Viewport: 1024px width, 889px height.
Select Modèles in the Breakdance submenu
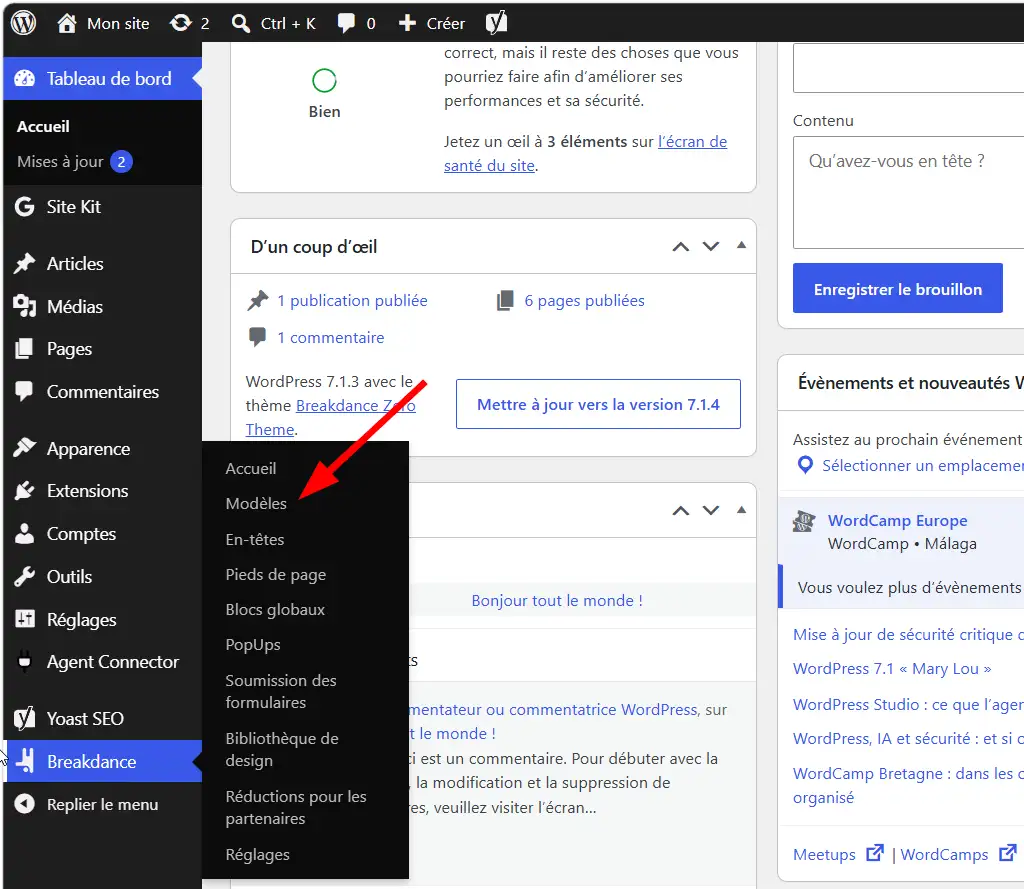[x=256, y=504]
